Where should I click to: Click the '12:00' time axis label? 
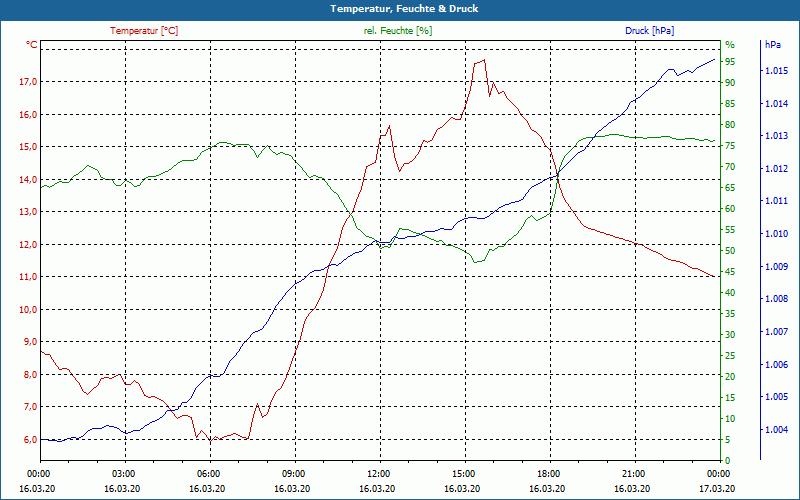[378, 473]
